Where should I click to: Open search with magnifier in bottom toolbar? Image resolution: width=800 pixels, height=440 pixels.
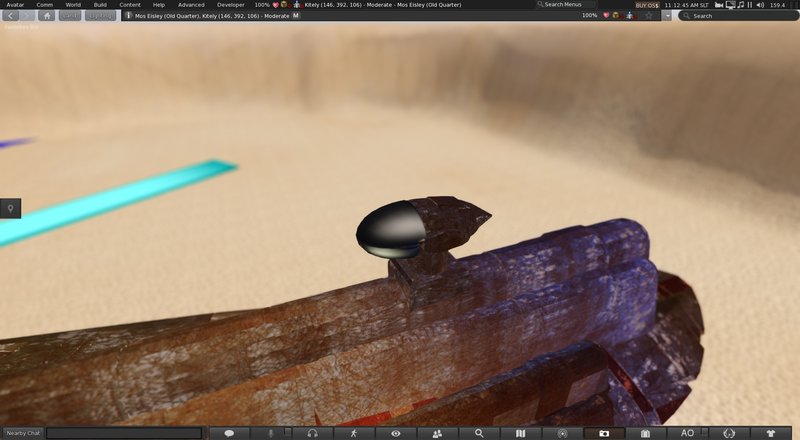click(x=479, y=433)
